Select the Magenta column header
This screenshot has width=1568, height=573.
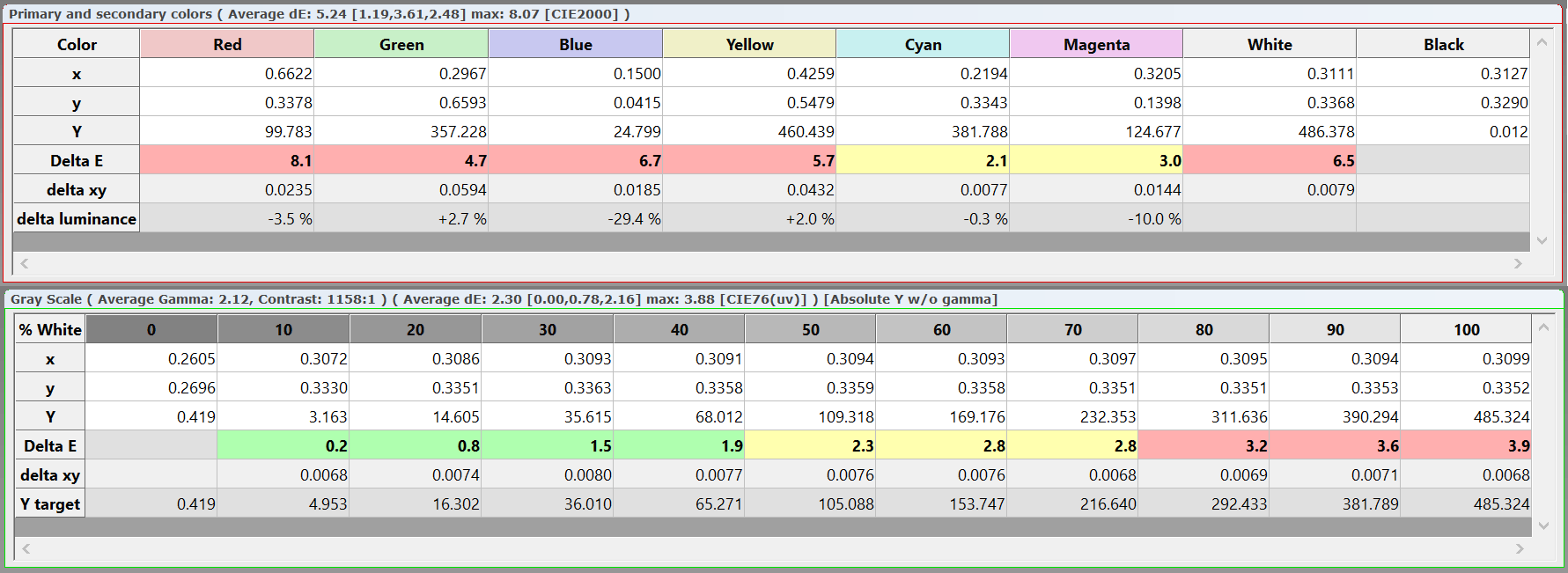click(x=1096, y=44)
